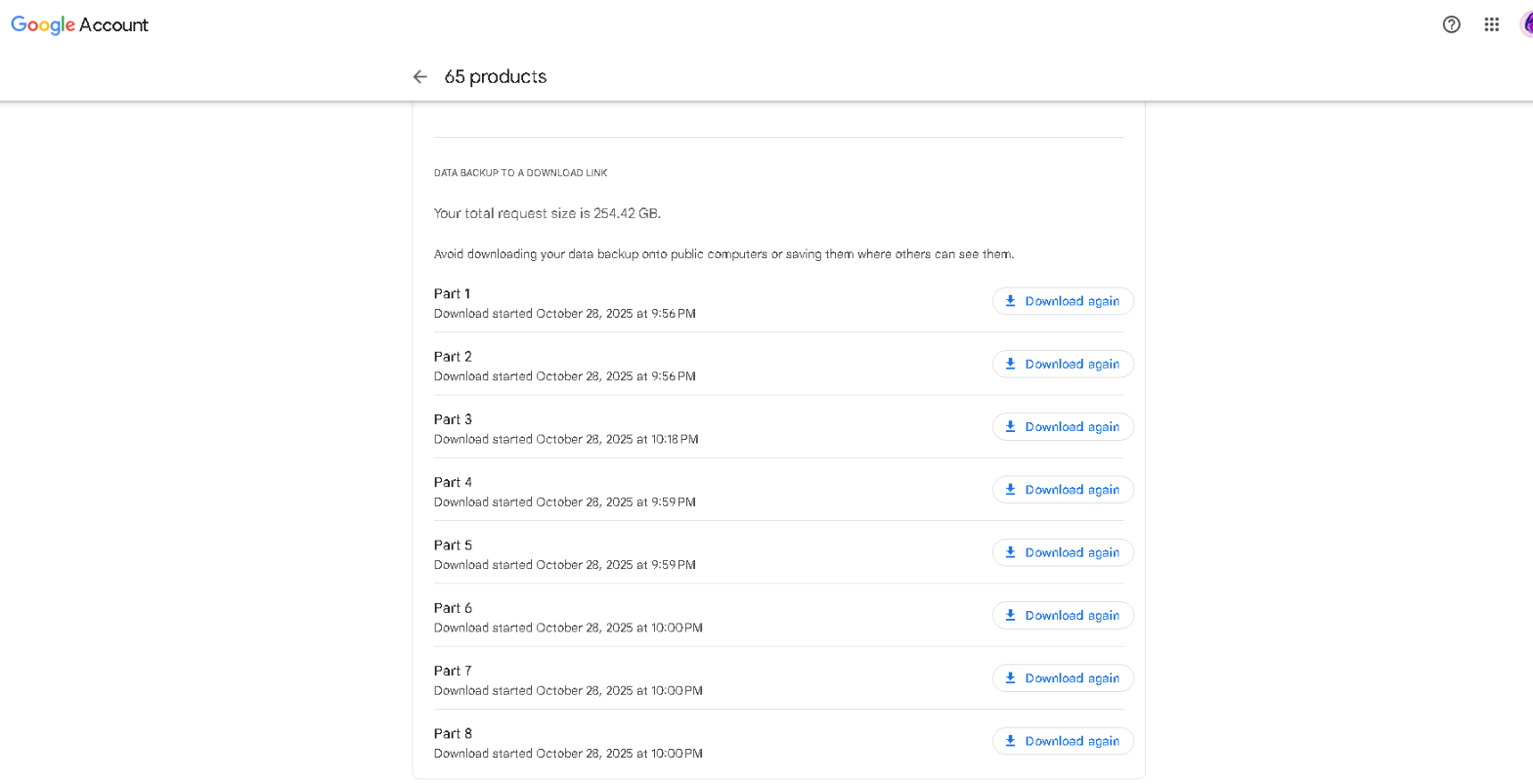The image size is (1533, 784).
Task: Click download arrow icon for Part 8
Action: click(x=1010, y=741)
